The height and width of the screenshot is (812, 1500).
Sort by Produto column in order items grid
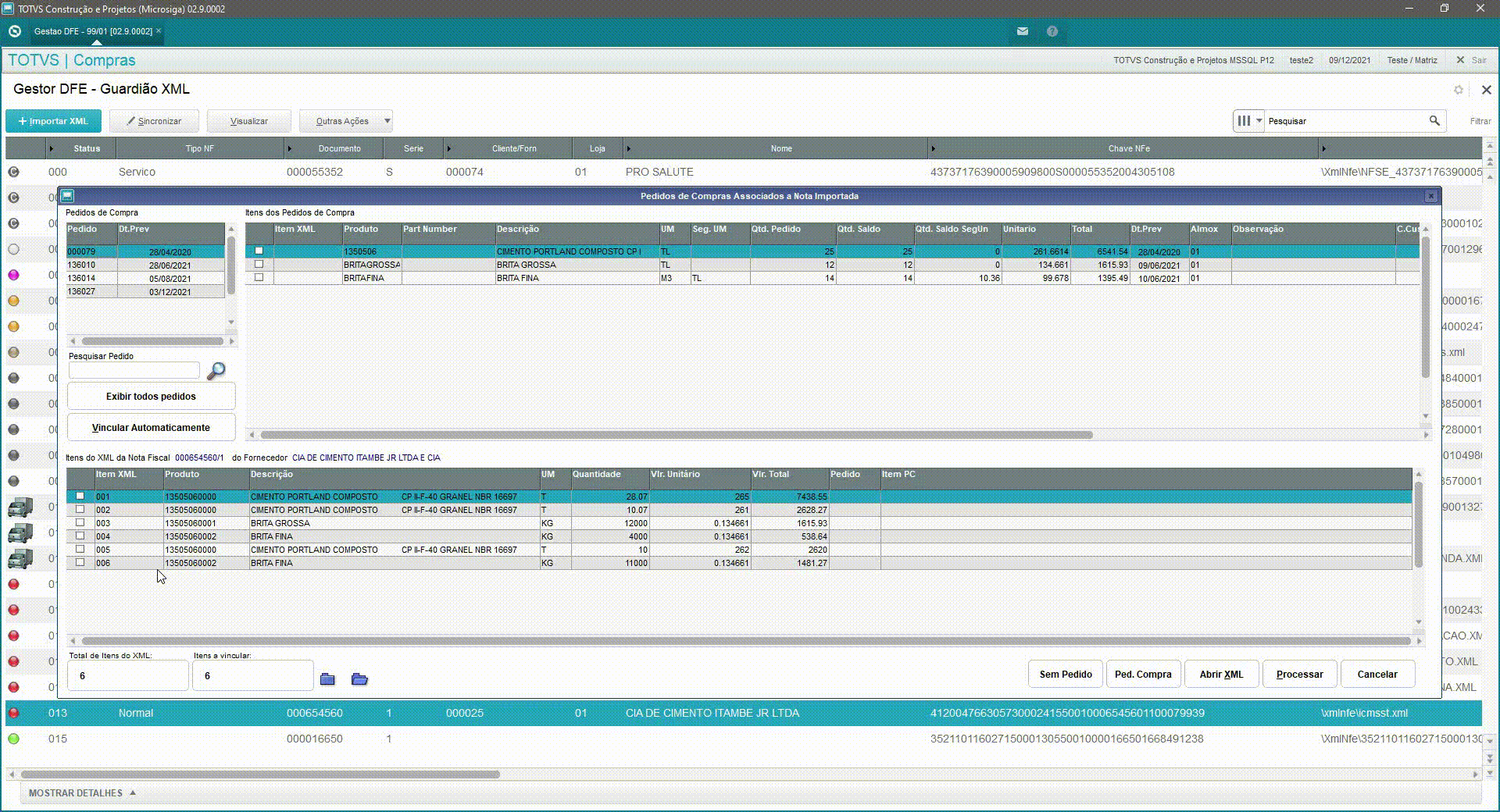[x=372, y=233]
